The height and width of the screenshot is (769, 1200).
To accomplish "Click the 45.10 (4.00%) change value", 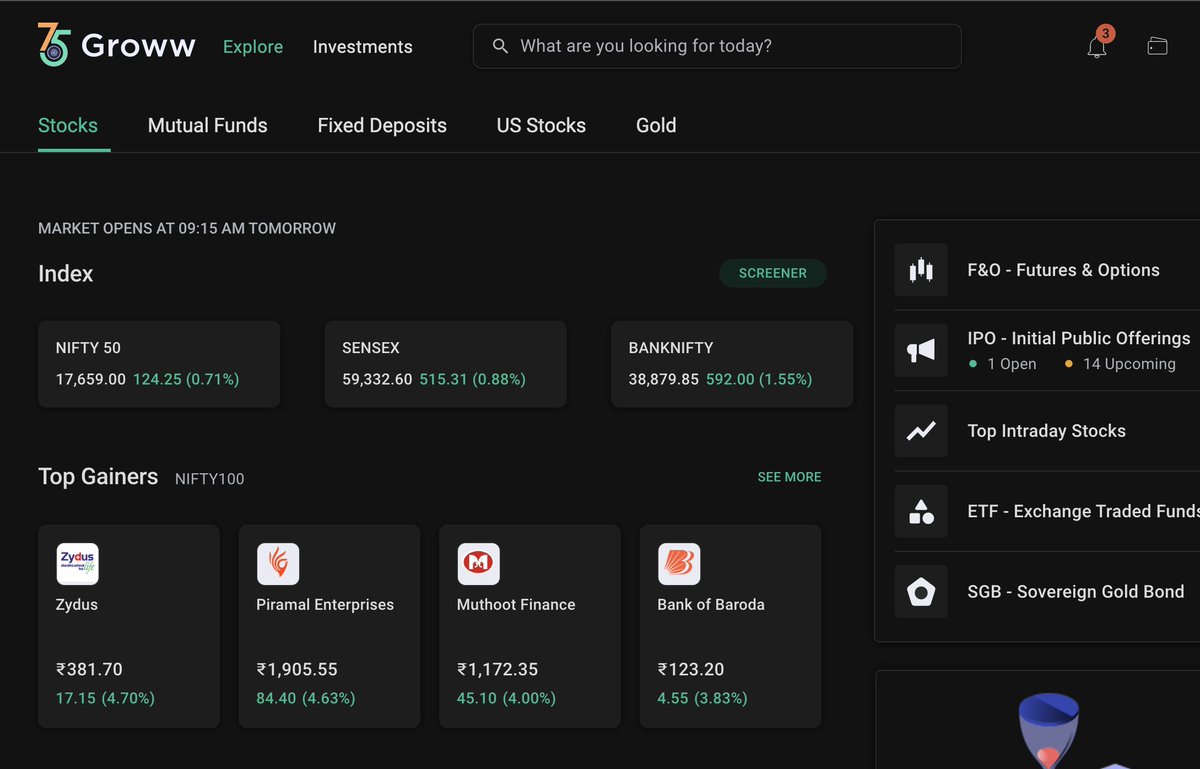I will pos(506,698).
